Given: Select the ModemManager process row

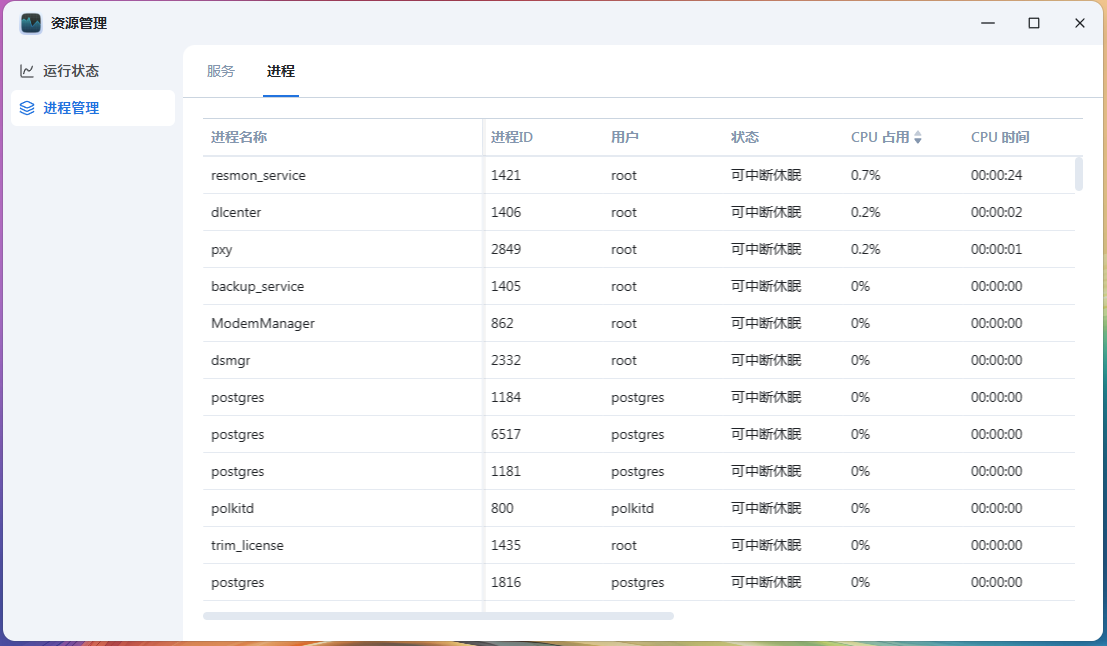Looking at the screenshot, I should click(263, 323).
